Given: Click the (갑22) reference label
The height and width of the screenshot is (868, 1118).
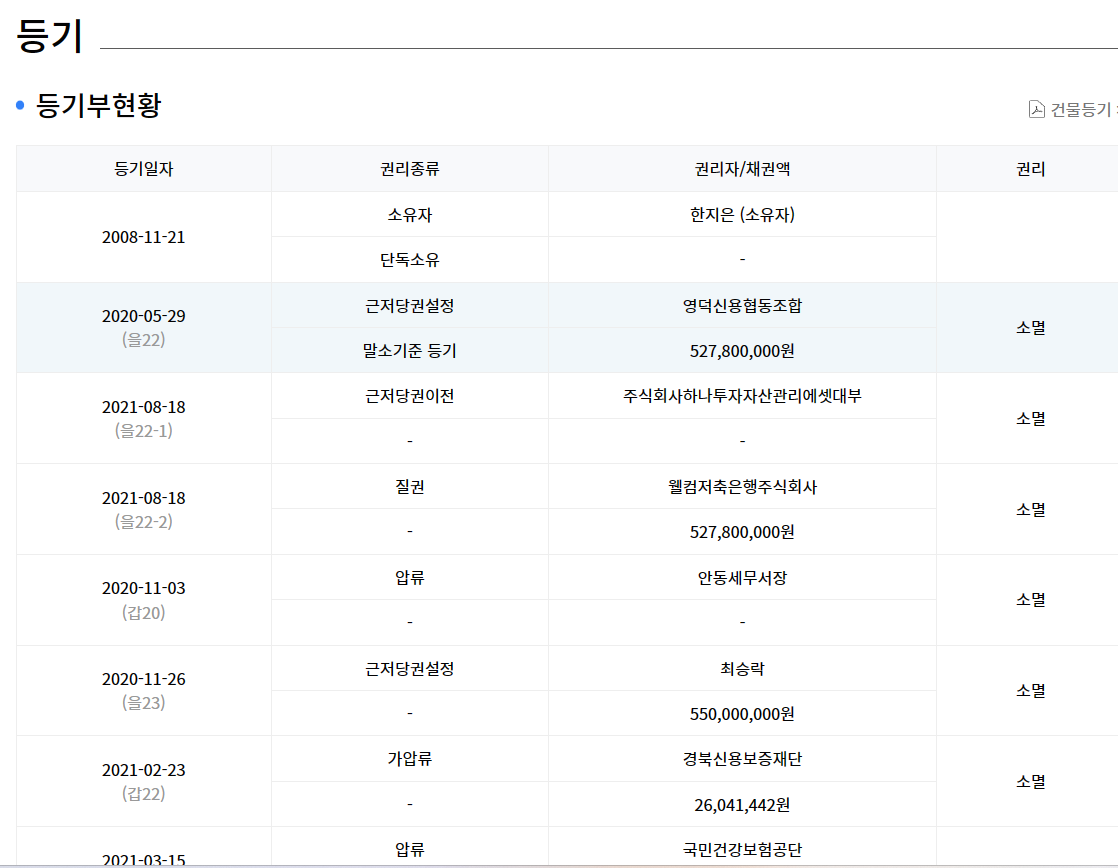Looking at the screenshot, I should click(143, 793).
